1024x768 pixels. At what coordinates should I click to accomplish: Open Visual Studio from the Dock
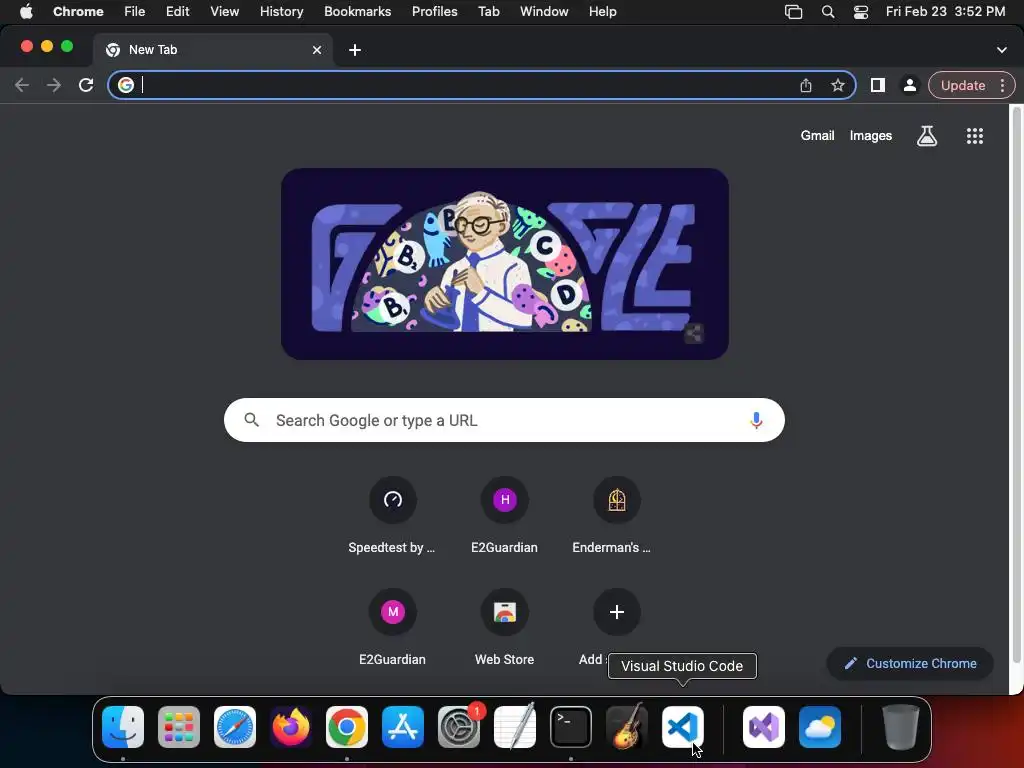tap(764, 727)
